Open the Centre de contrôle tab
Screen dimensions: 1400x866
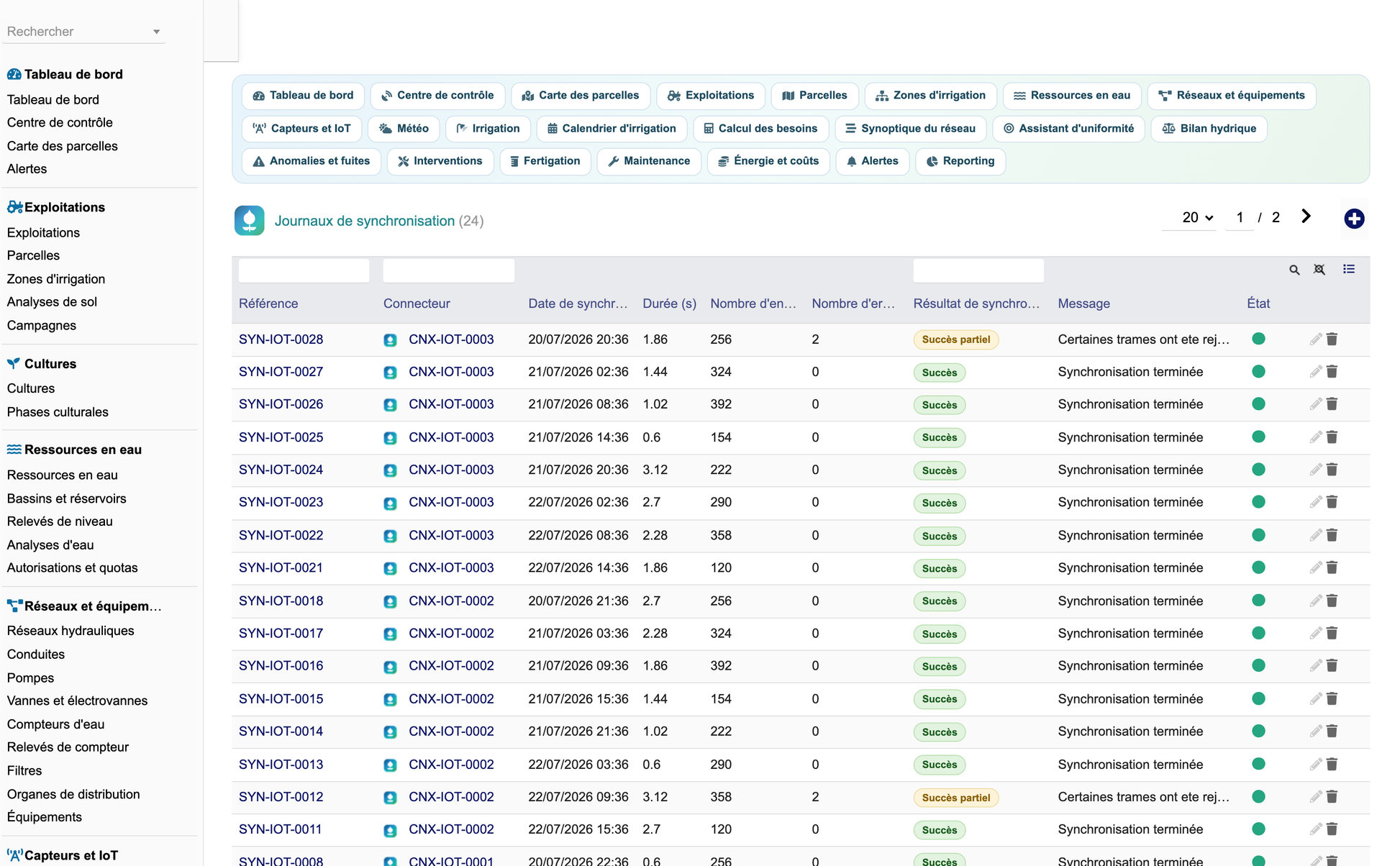[437, 96]
